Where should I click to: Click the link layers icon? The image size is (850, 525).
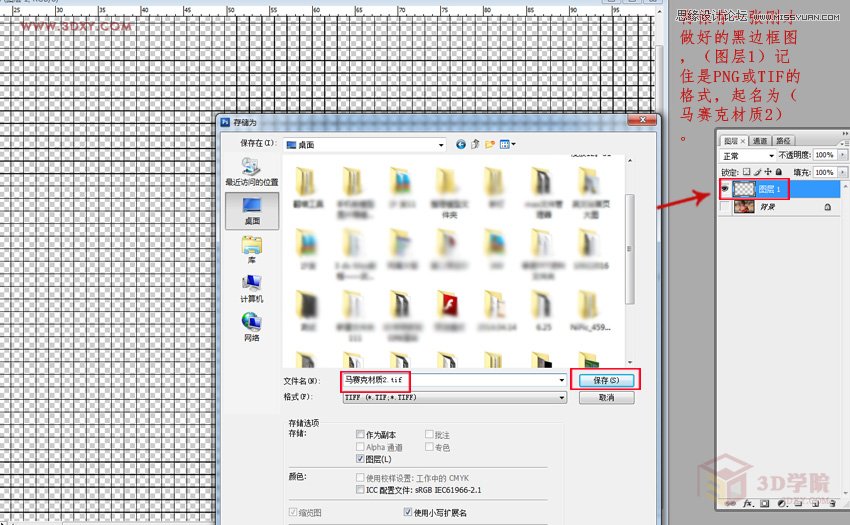click(x=731, y=503)
